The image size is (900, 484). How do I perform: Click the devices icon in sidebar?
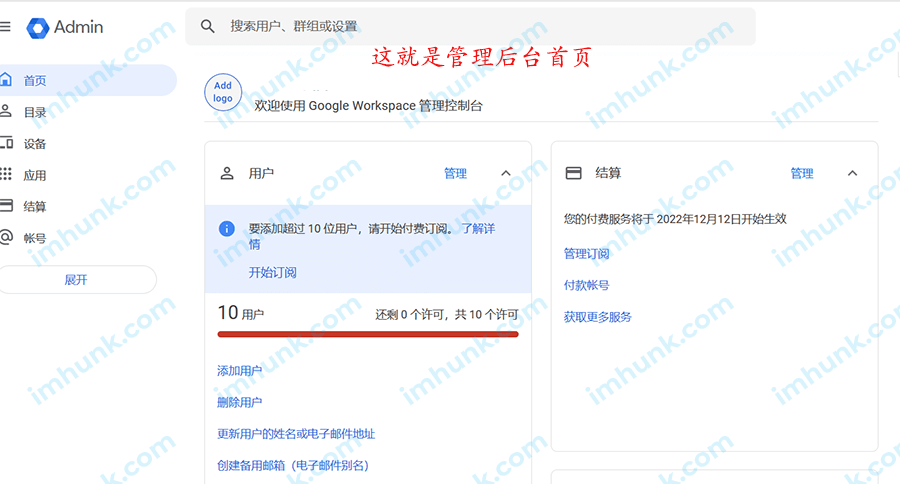tap(6, 143)
